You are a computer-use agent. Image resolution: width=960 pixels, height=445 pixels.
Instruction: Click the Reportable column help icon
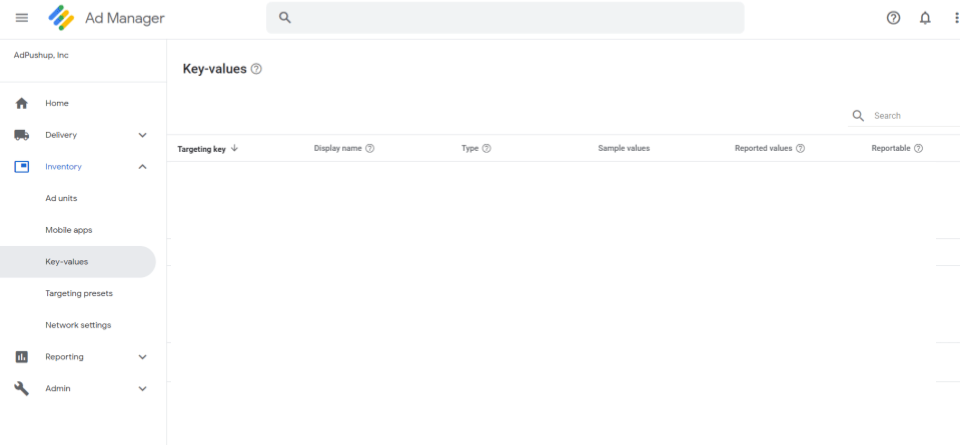pyautogui.click(x=918, y=148)
